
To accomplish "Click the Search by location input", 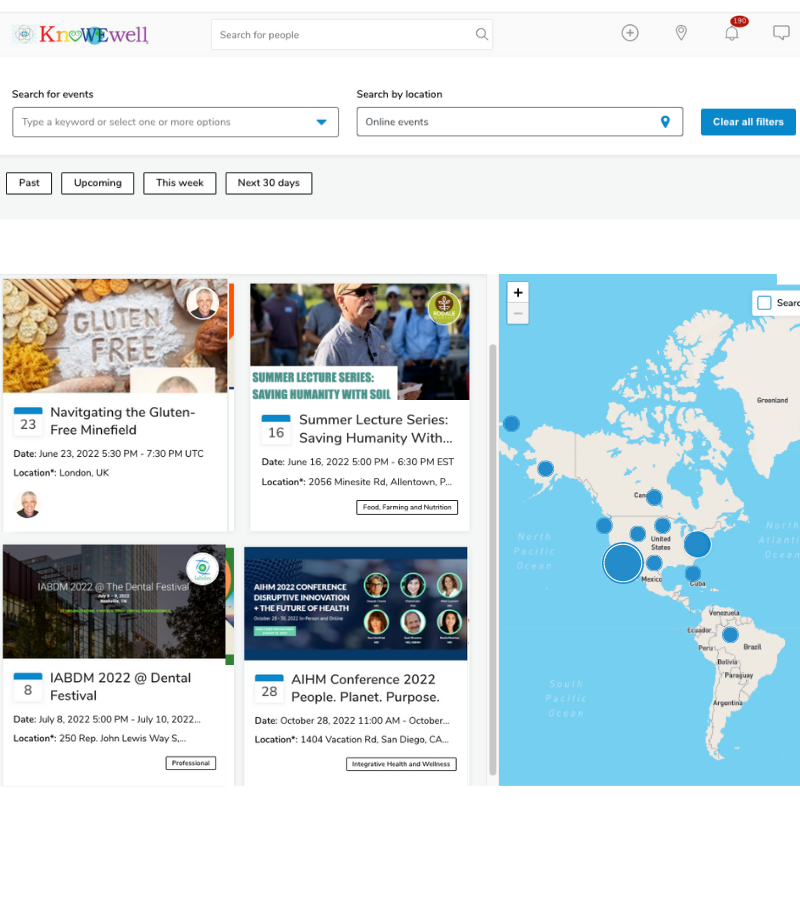I will pyautogui.click(x=520, y=122).
